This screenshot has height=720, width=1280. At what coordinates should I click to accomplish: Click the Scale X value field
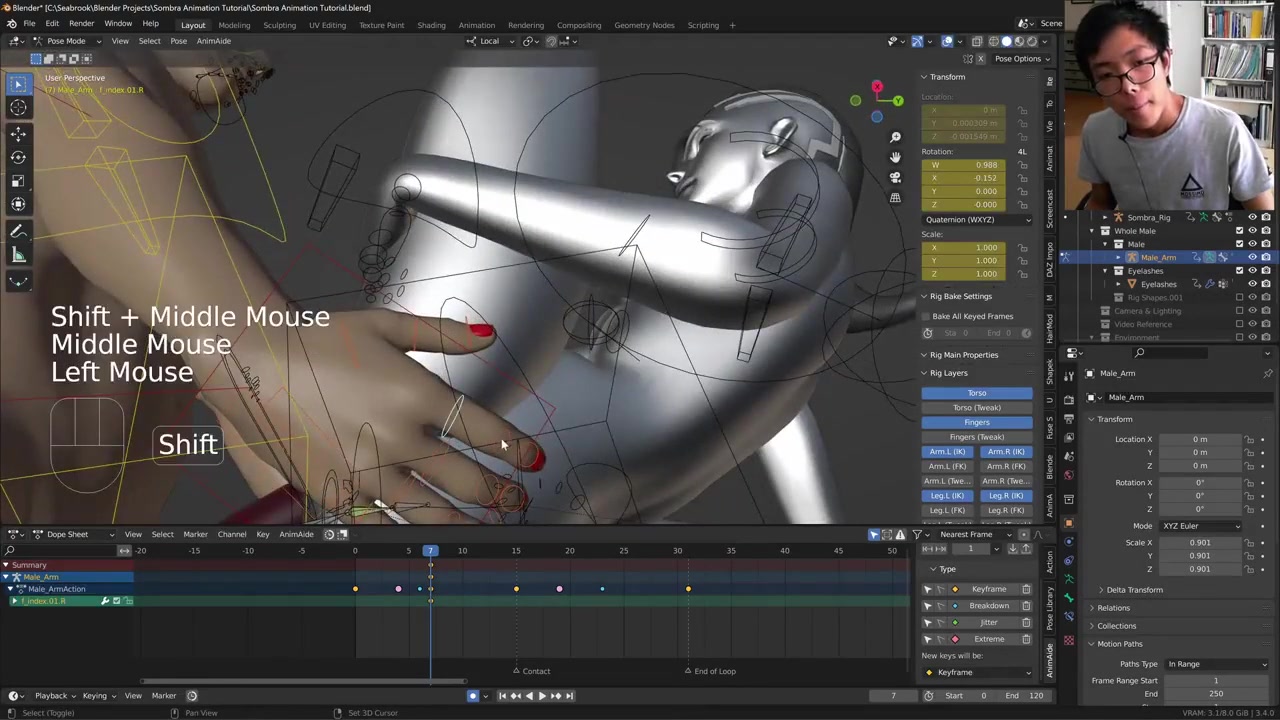[1199, 543]
